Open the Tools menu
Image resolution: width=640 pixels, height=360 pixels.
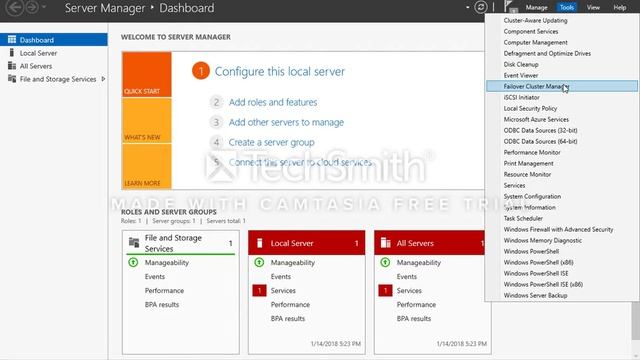pyautogui.click(x=567, y=7)
